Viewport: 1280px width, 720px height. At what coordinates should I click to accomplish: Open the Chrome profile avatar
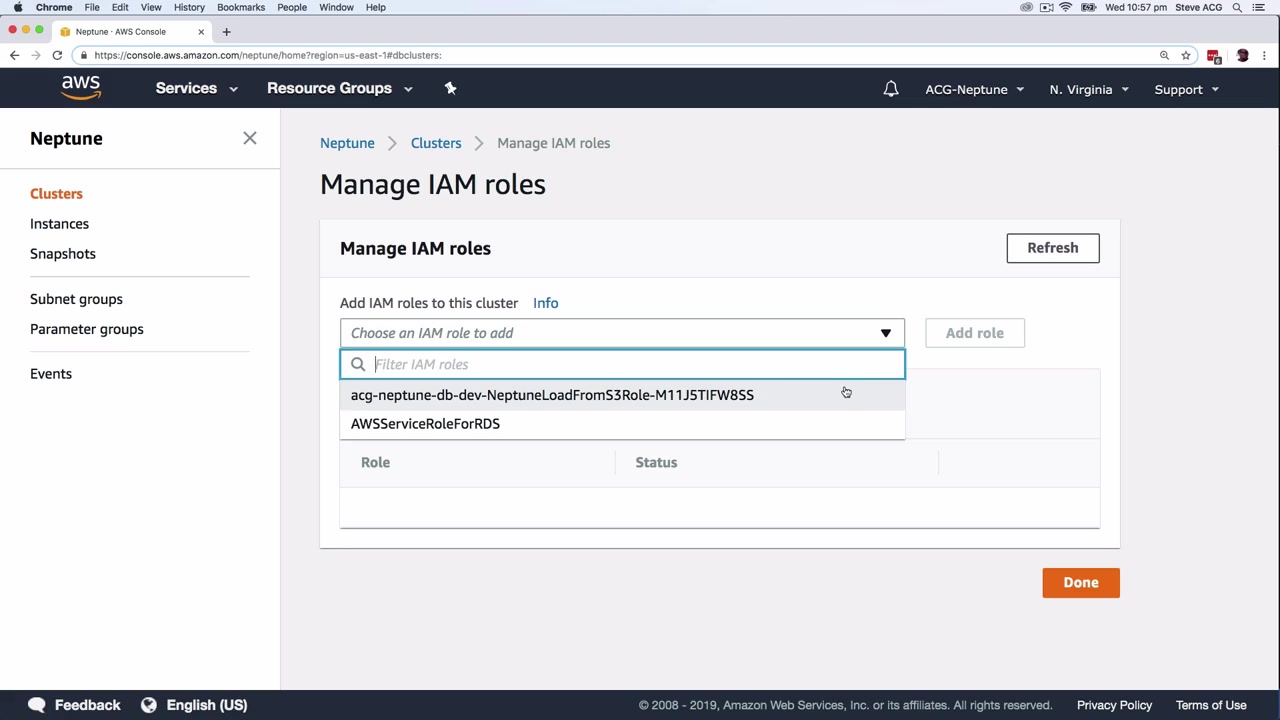pos(1242,55)
